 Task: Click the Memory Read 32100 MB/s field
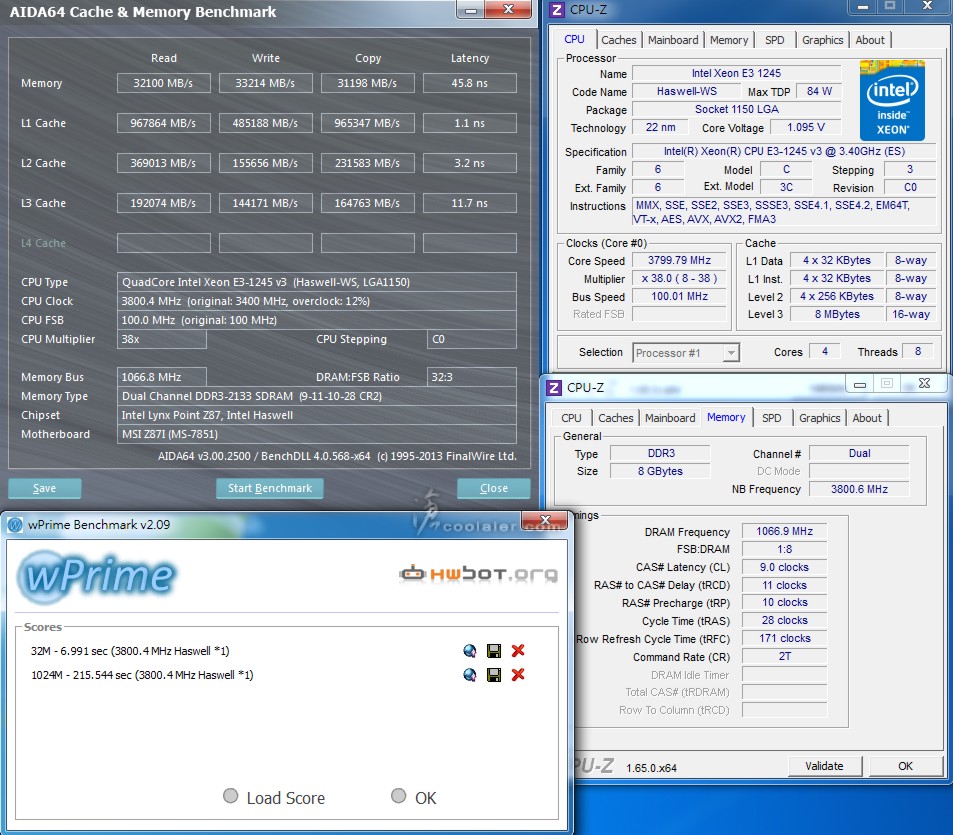[x=163, y=83]
